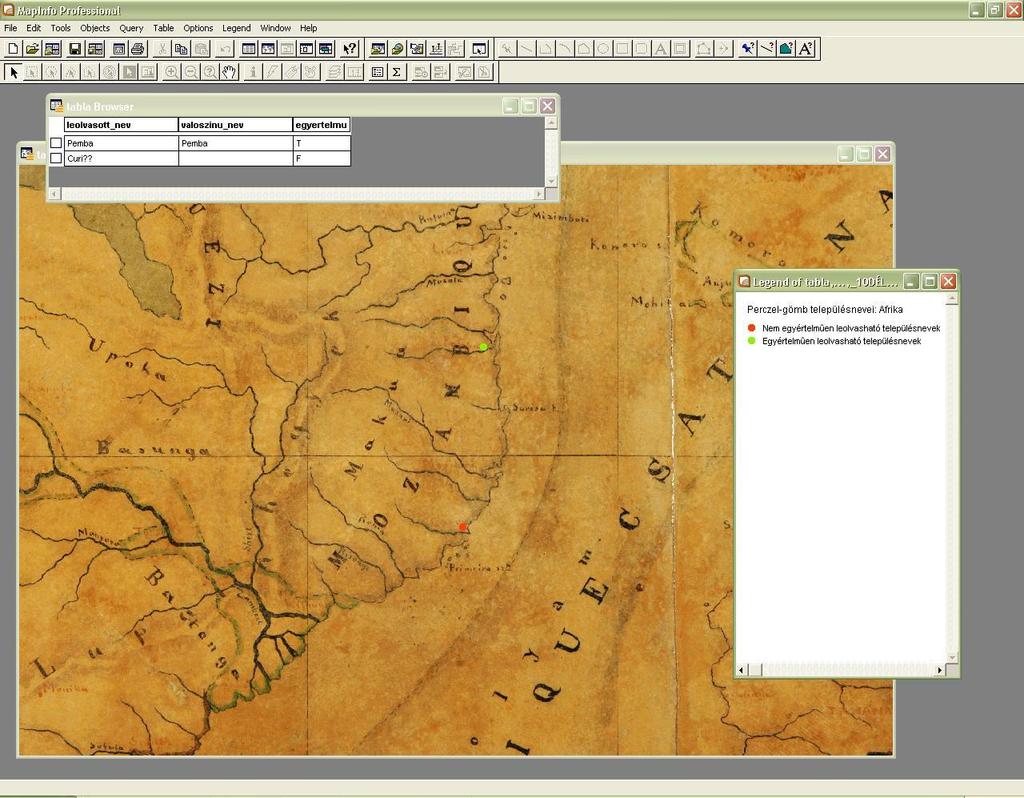
Task: Click the Browser's horizontal scroll left arrow
Action: point(54,193)
